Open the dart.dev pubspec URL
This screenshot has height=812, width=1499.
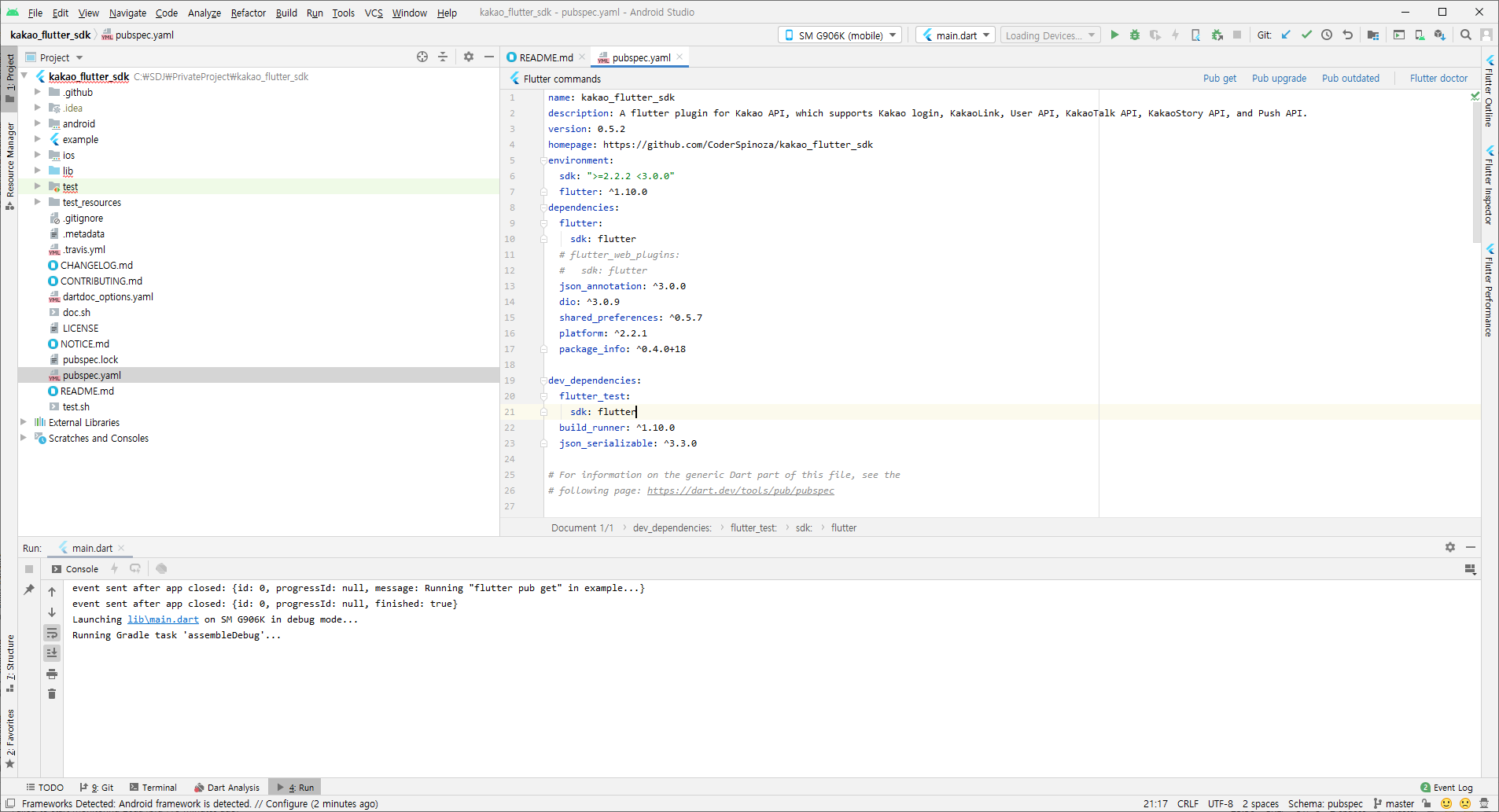(740, 491)
